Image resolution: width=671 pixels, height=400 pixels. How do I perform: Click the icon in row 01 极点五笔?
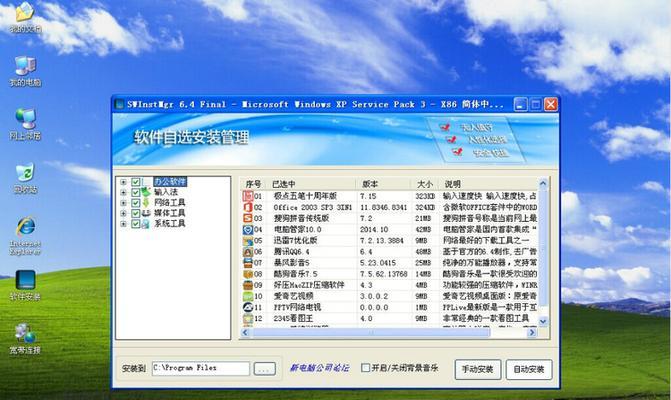248,196
